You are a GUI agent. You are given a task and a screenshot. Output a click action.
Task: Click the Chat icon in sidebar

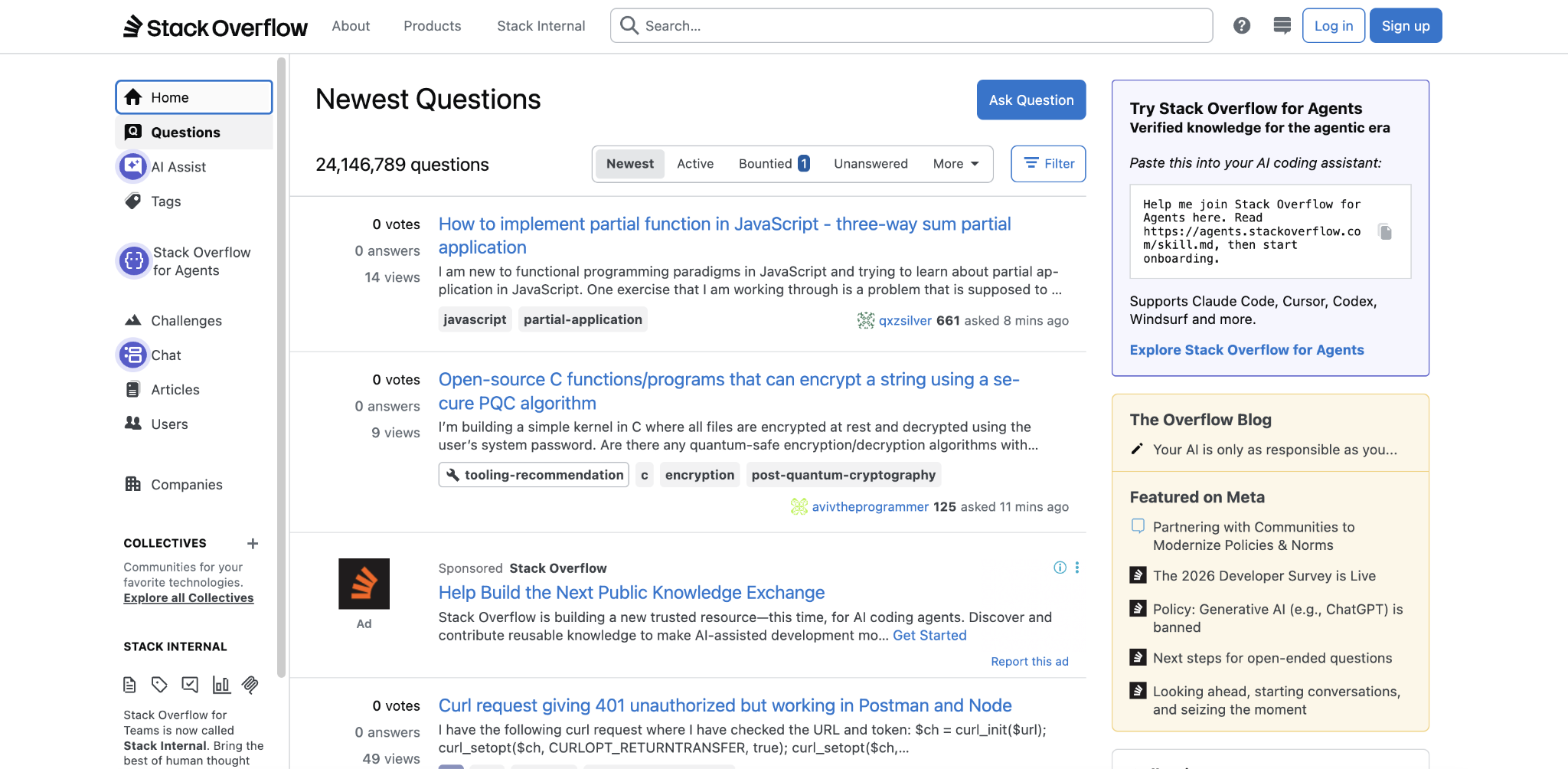click(133, 355)
